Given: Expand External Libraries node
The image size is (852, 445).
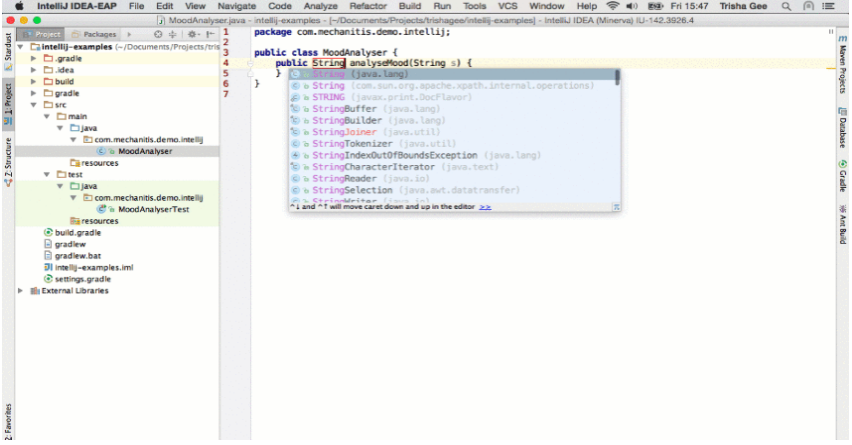Looking at the screenshot, I should 21,291.
